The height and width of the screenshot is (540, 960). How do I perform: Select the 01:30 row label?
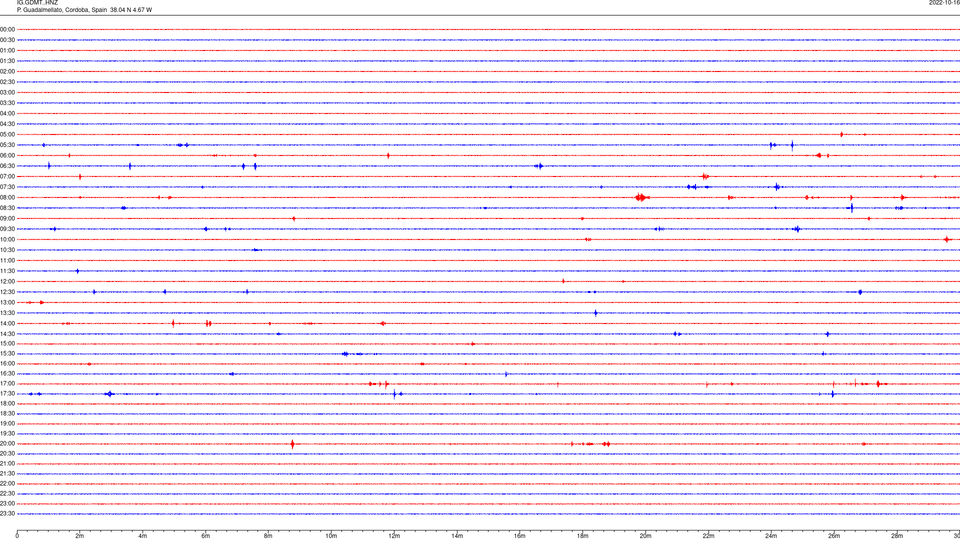[x=7, y=61]
